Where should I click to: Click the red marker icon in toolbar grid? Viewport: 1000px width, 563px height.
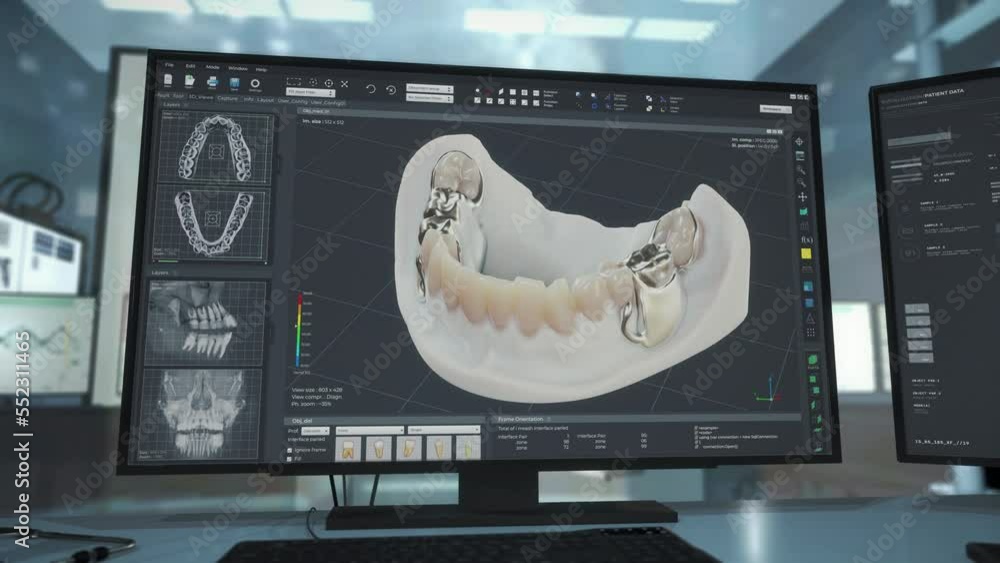pos(489,91)
